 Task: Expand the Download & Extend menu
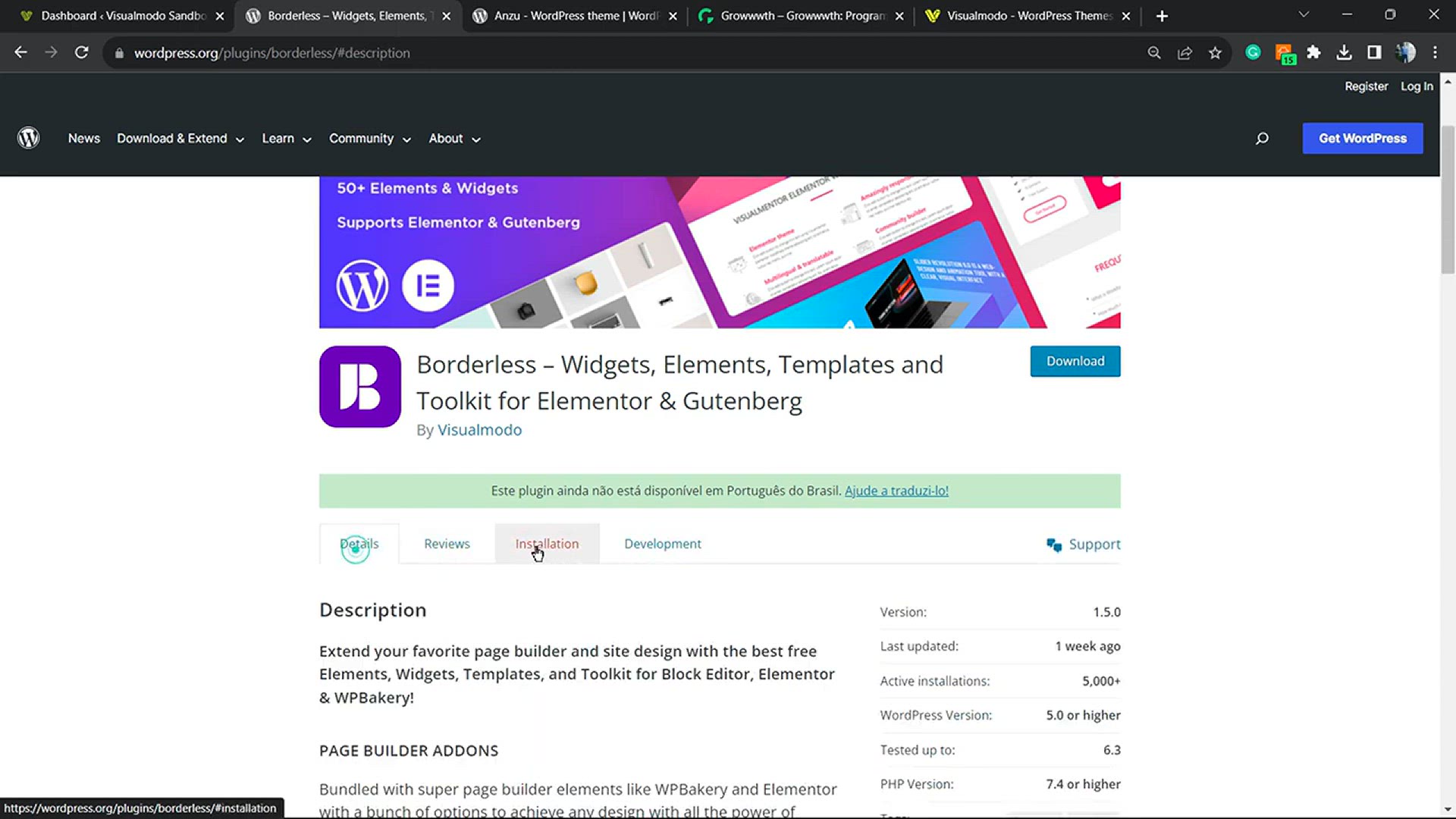[180, 139]
